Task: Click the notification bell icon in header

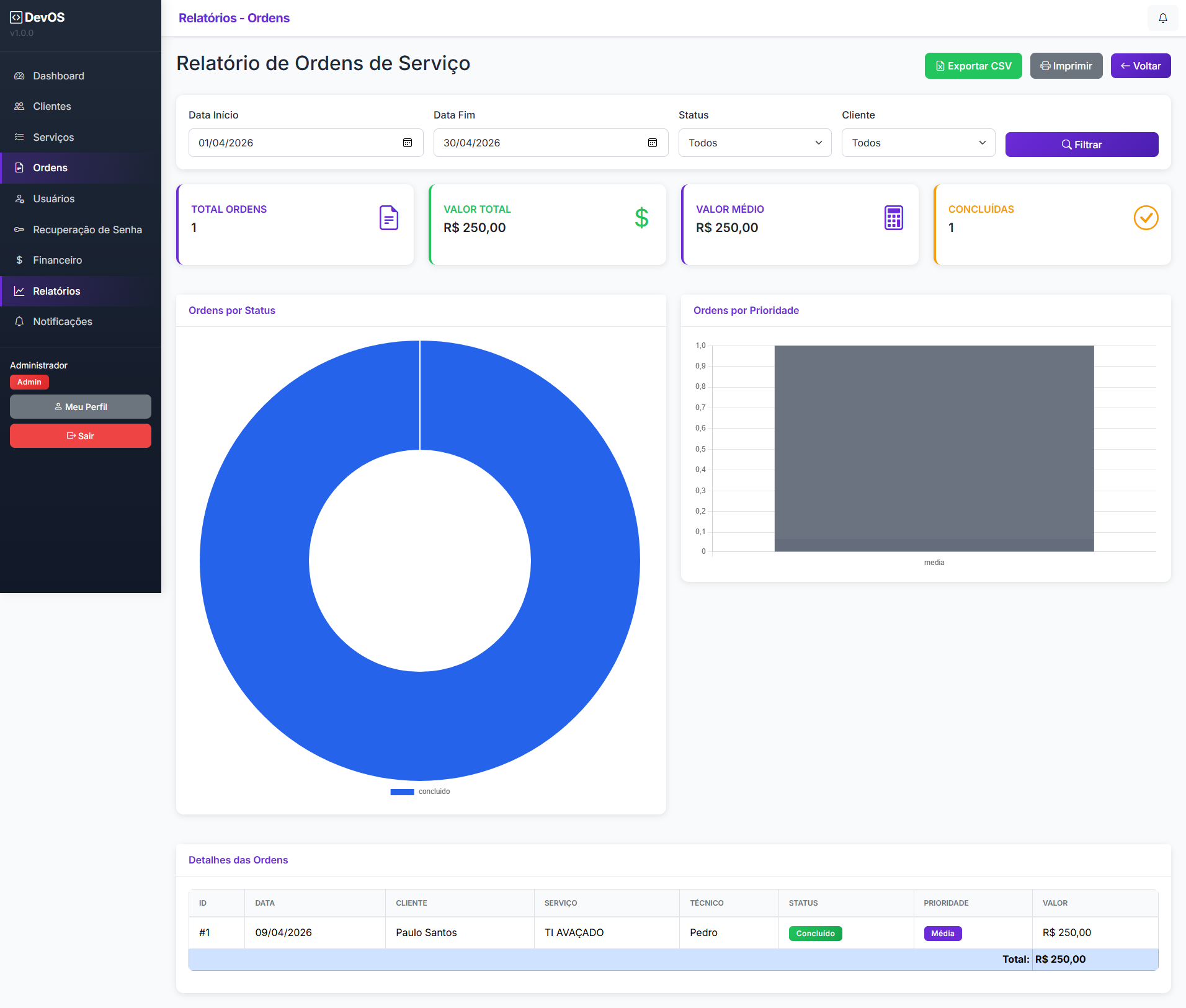Action: coord(1162,18)
